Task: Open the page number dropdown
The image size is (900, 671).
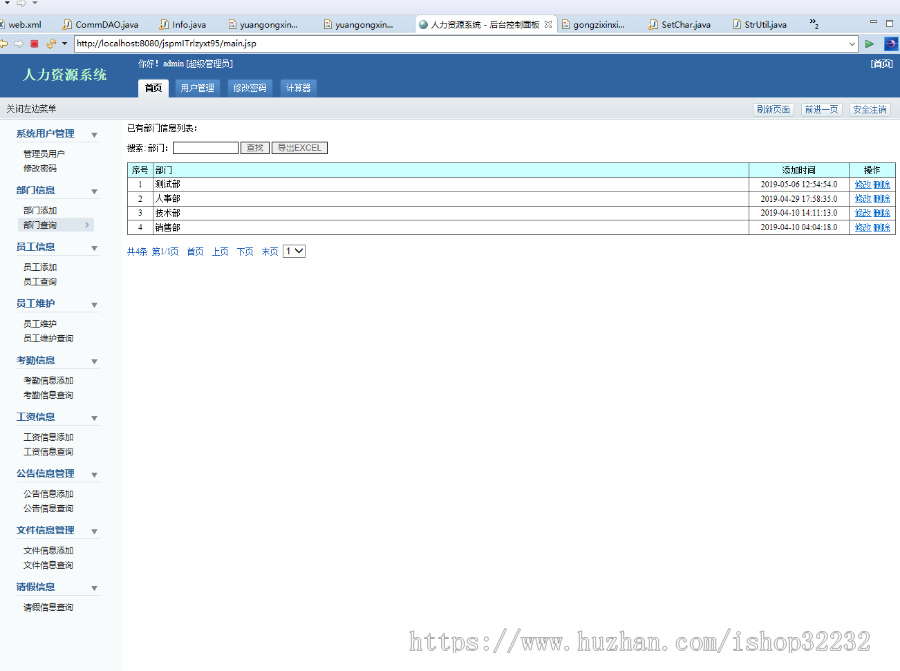Action: [294, 251]
